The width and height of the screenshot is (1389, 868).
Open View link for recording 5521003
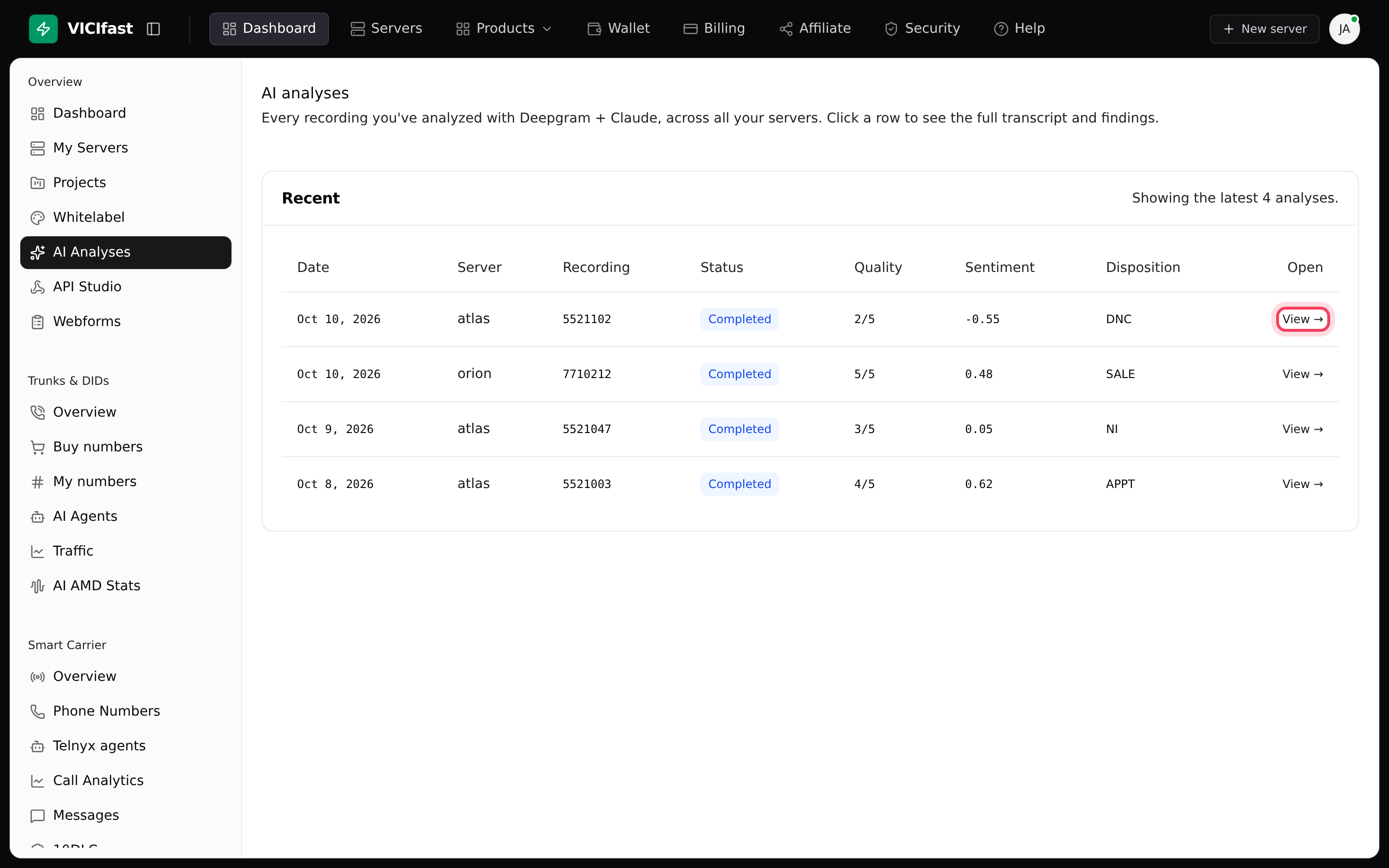(x=1302, y=485)
